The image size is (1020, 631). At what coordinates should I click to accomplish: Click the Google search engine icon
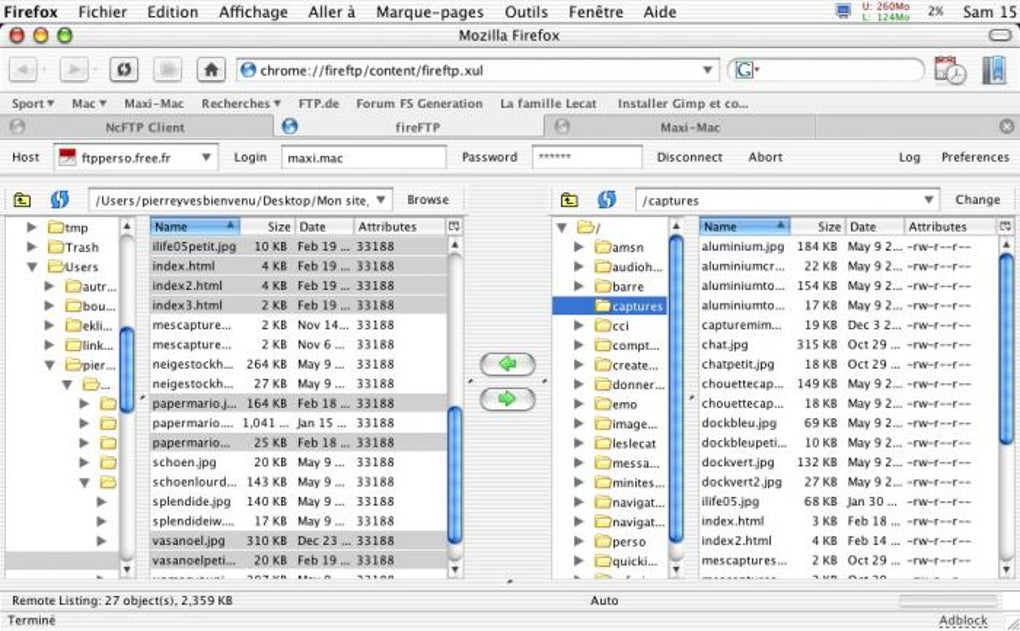(745, 70)
